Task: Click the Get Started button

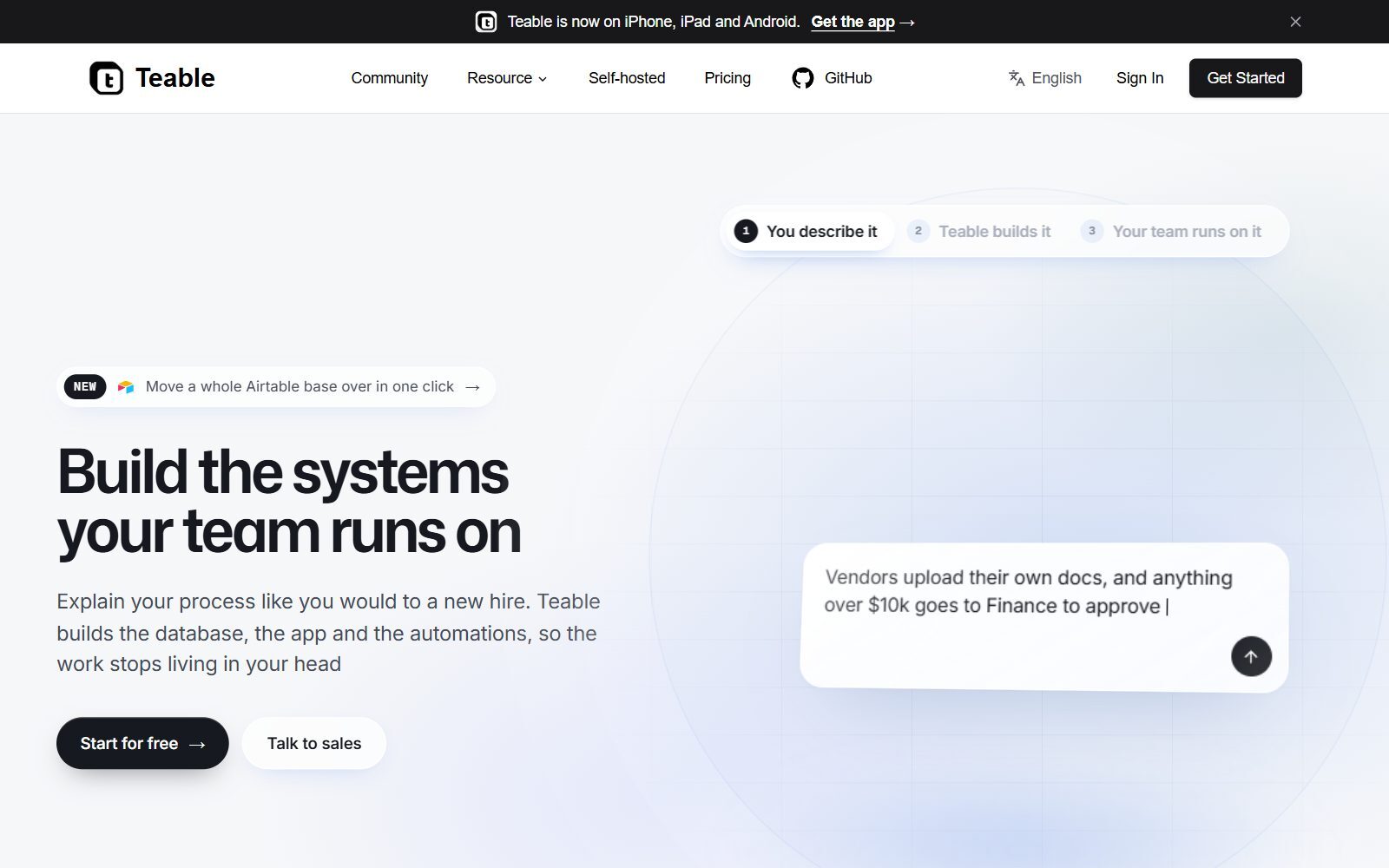Action: coord(1246,78)
